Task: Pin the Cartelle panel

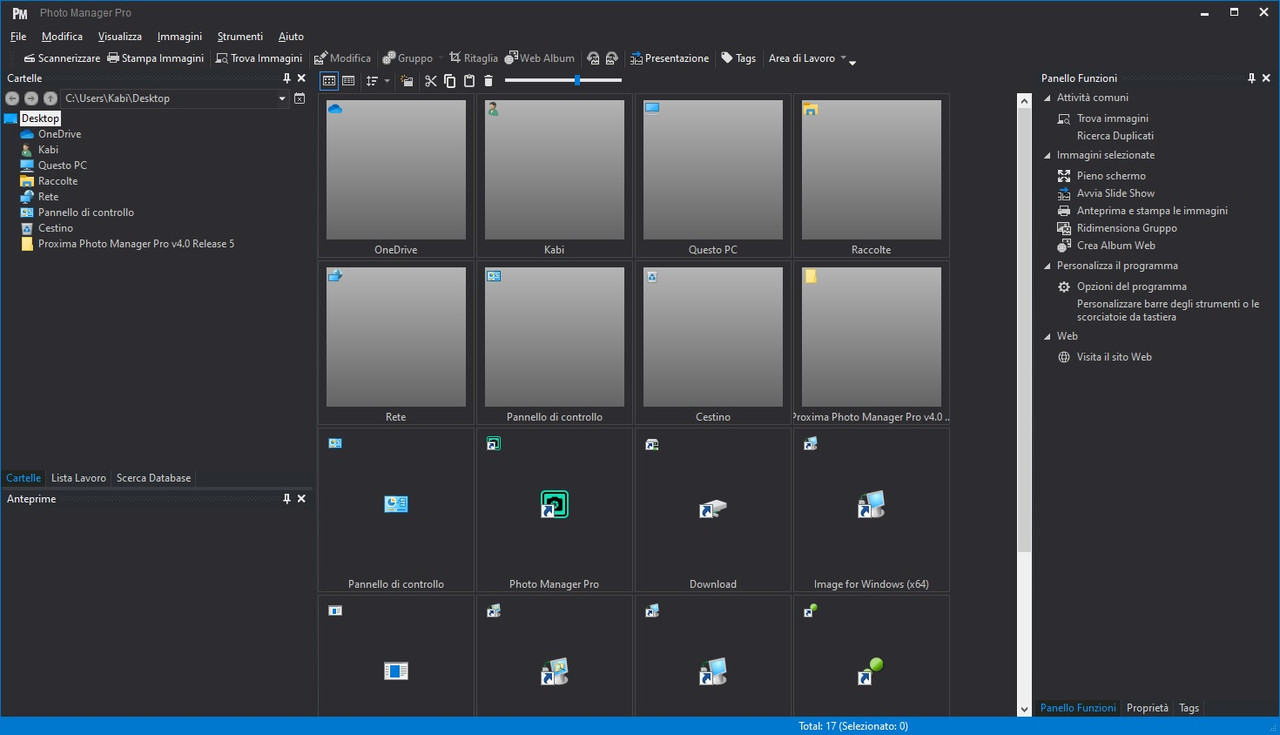Action: click(287, 78)
